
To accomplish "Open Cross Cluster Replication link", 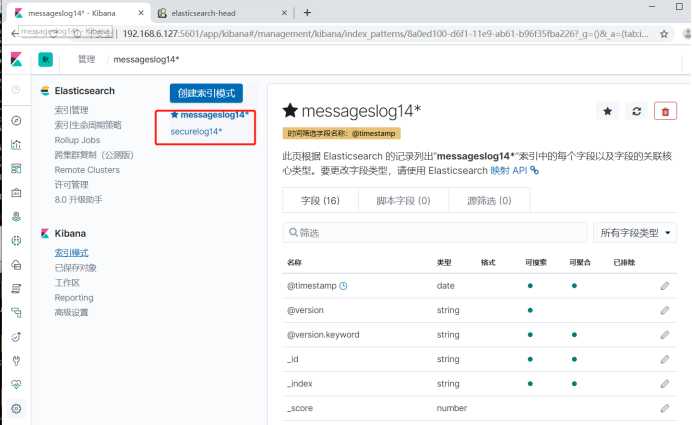I will coord(94,155).
